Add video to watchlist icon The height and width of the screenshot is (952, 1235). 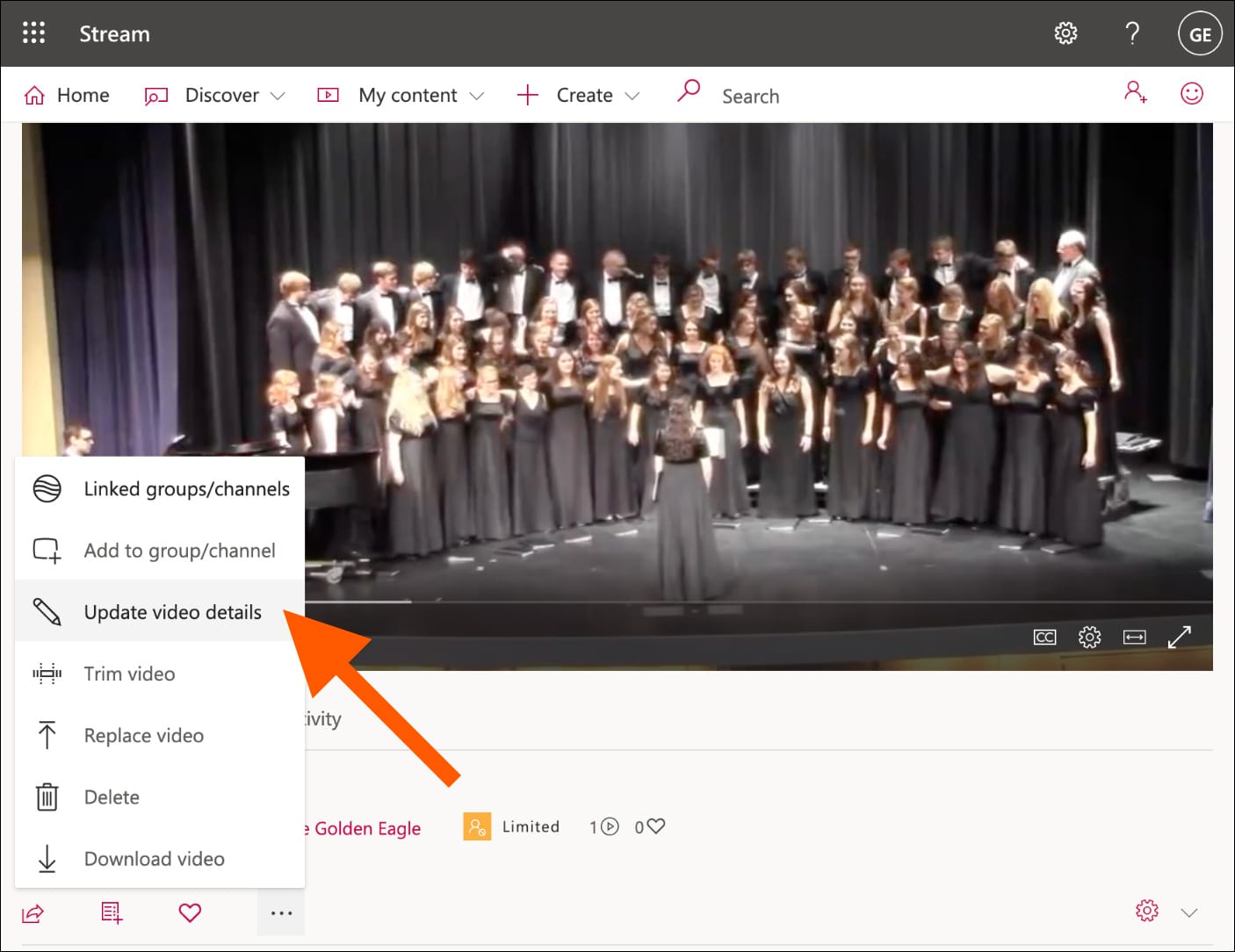112,913
